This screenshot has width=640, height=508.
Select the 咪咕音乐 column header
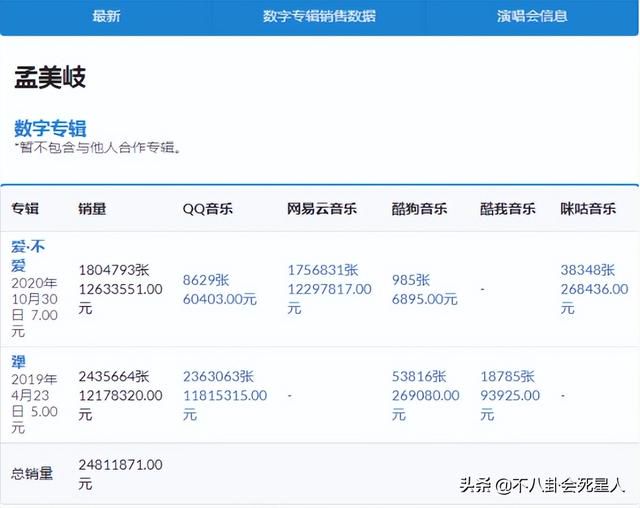tap(588, 209)
